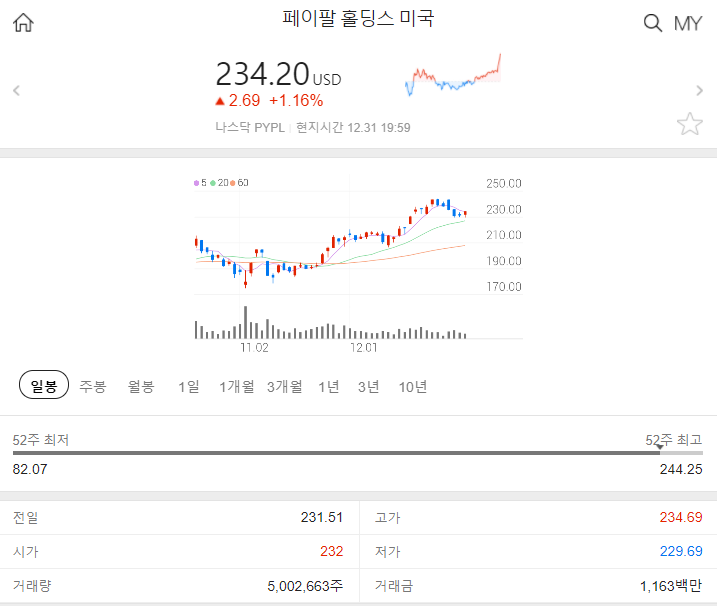Screen dimensions: 717x606
Task: Add PayPal to favorites with star icon
Action: pos(689,124)
